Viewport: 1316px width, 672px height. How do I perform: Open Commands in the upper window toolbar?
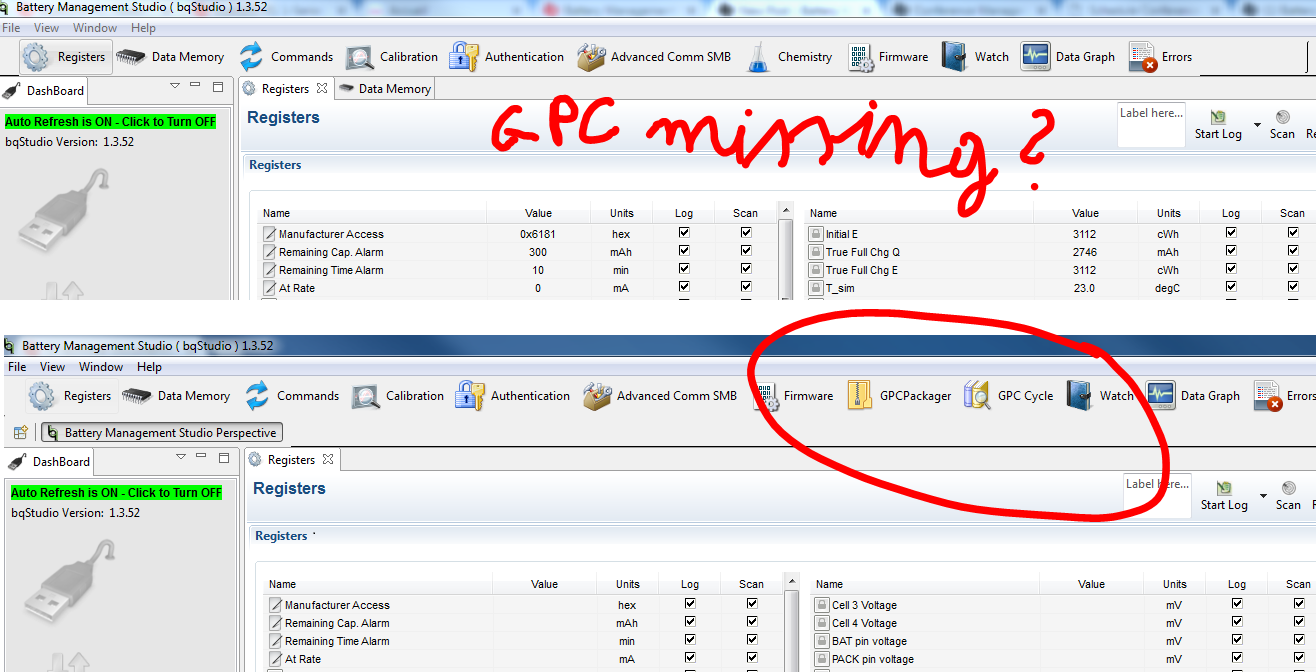286,57
